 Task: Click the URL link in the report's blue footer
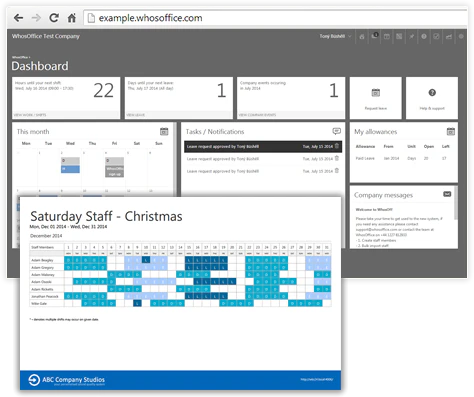(x=316, y=379)
